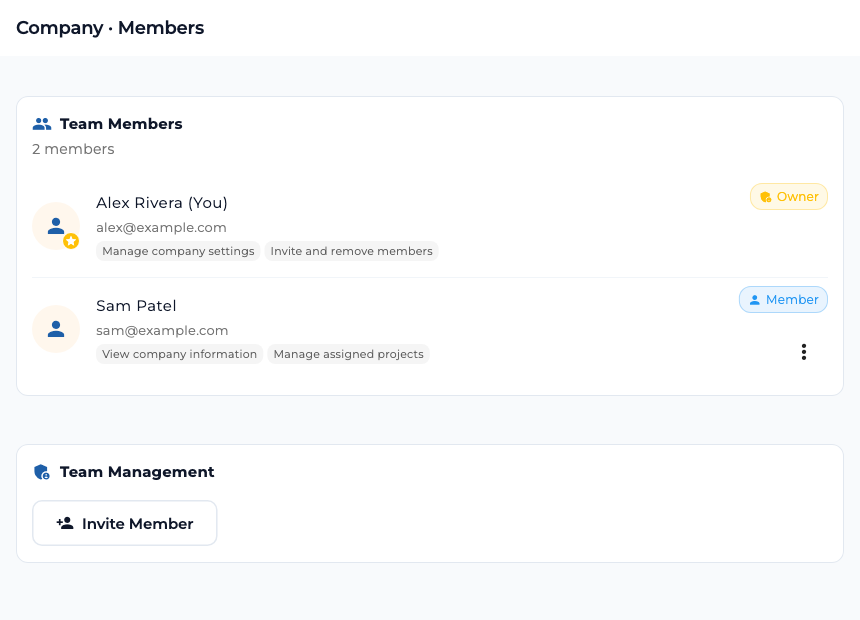Click the person icon inside Member badge
The image size is (860, 620).
(755, 300)
